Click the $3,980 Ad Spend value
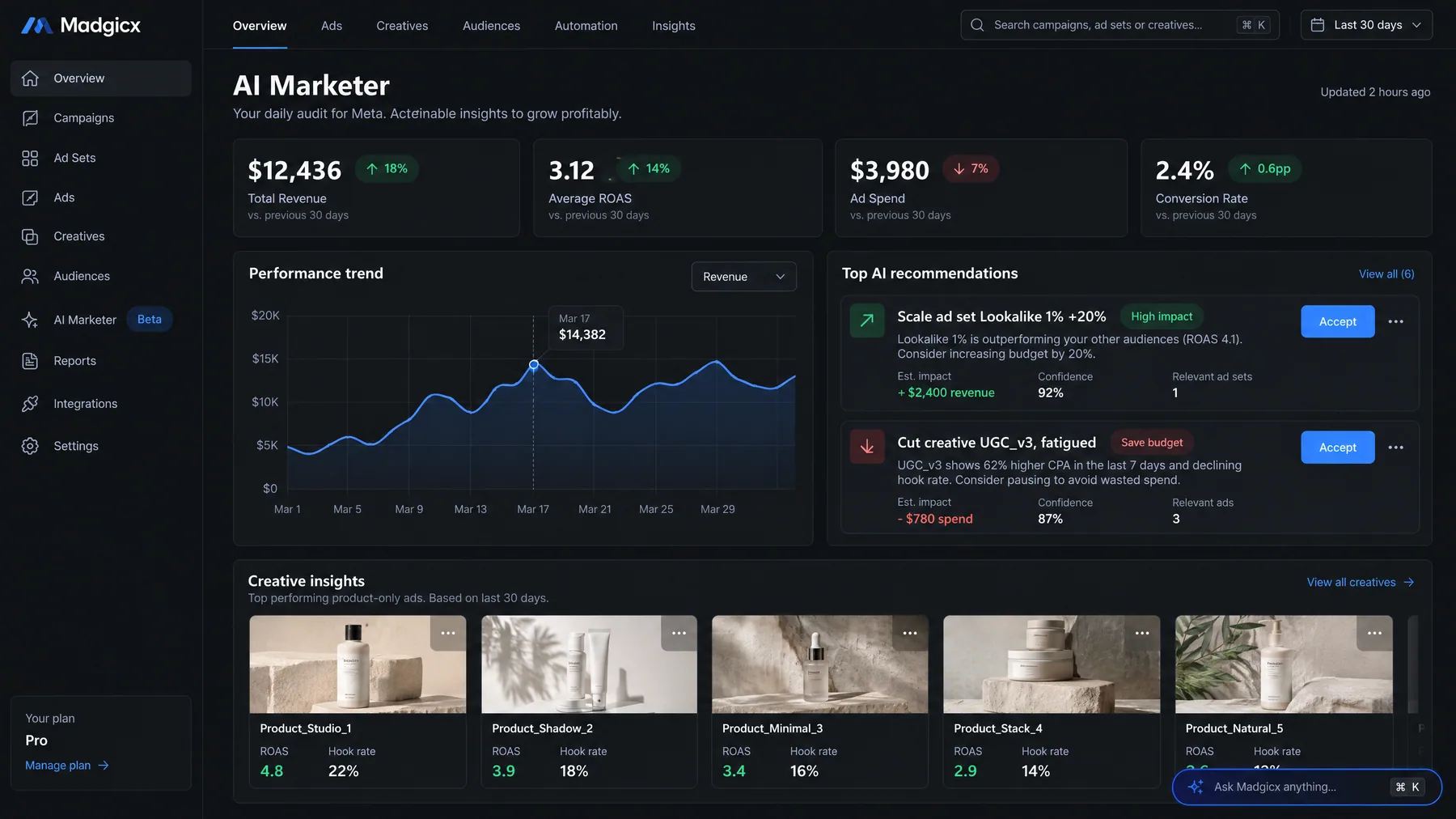The width and height of the screenshot is (1456, 819). coord(890,171)
